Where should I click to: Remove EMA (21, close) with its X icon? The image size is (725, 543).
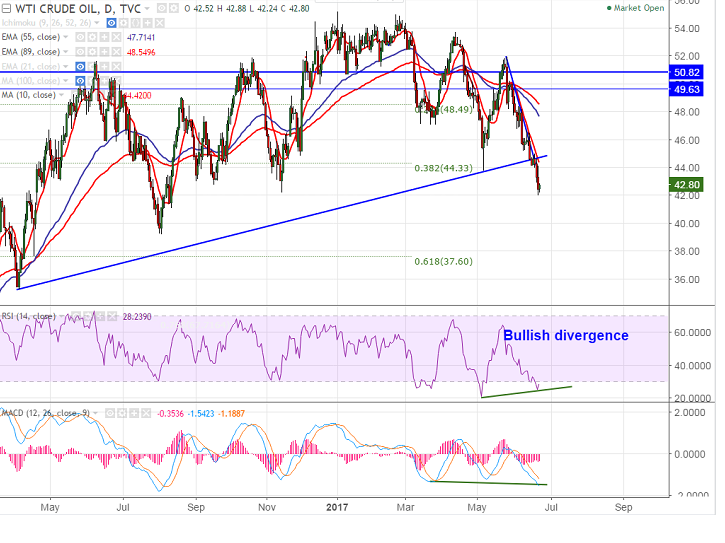tap(117, 67)
